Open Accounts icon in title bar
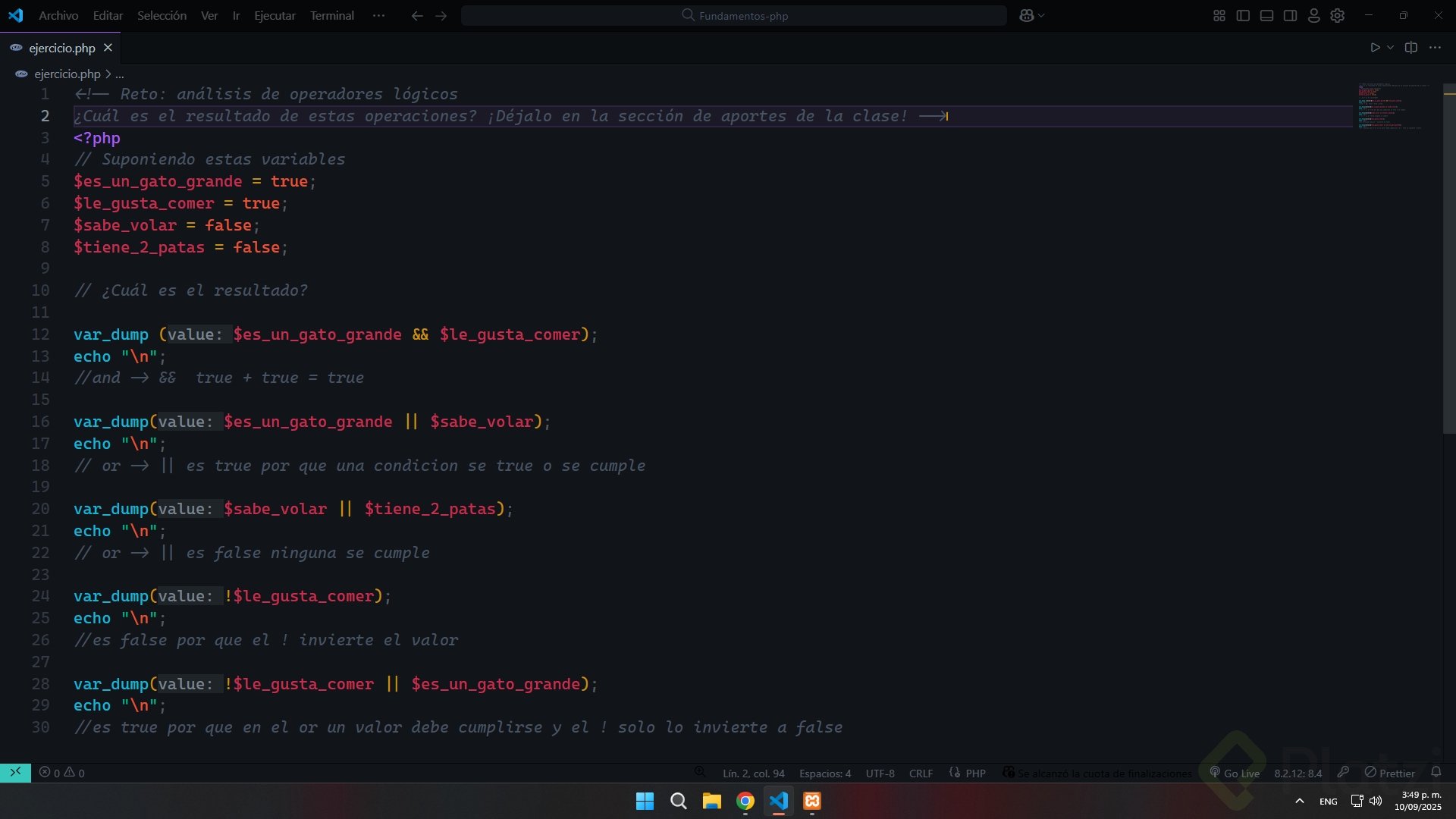The height and width of the screenshot is (819, 1456). coord(1314,15)
